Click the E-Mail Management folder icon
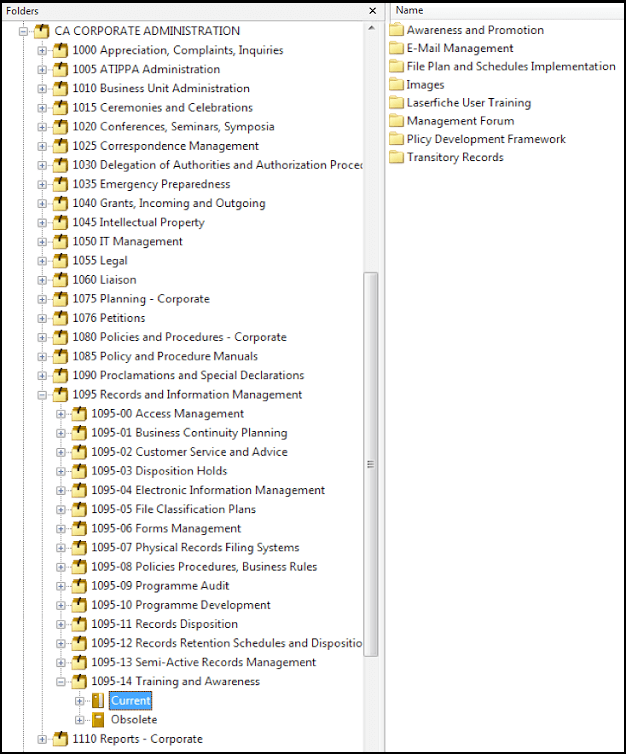This screenshot has width=626, height=754. (x=396, y=49)
